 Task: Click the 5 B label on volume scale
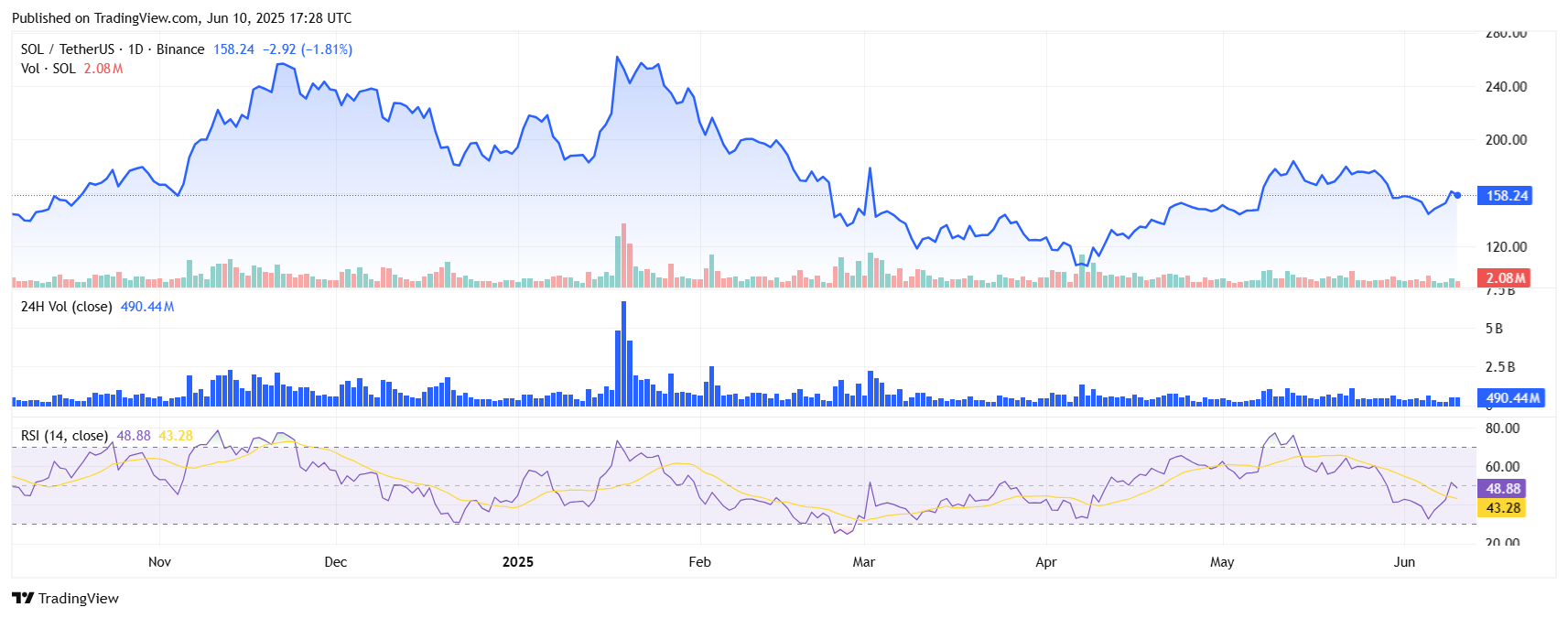(1494, 329)
